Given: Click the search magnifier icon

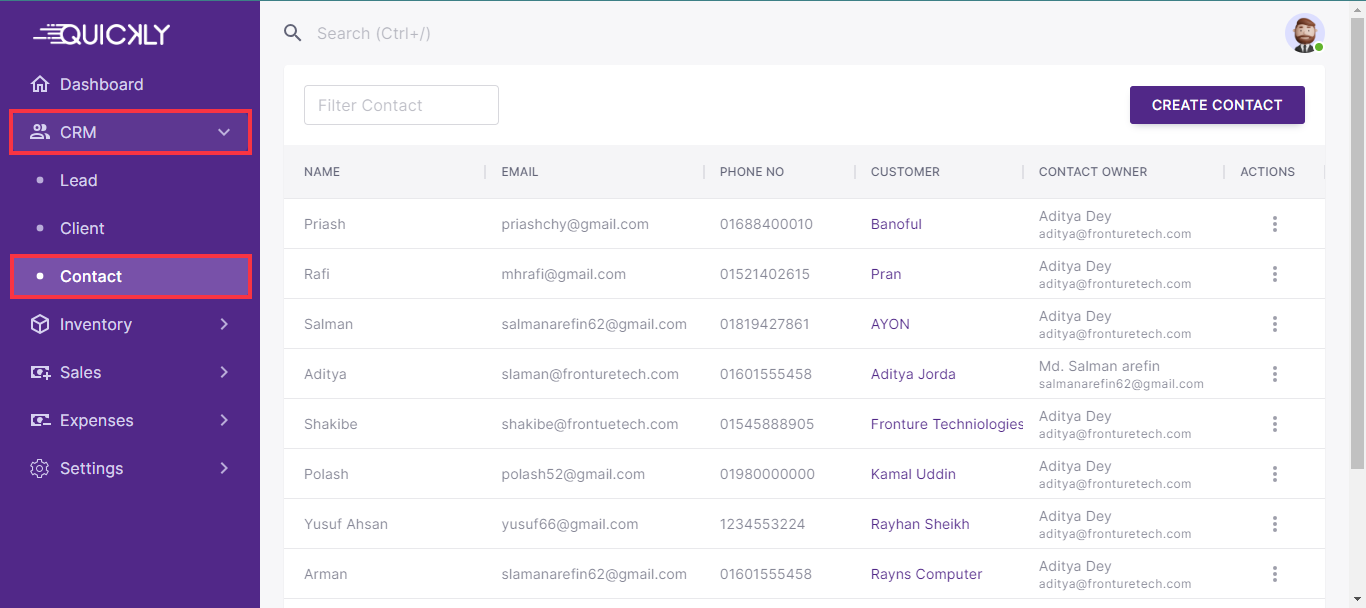Looking at the screenshot, I should click(x=293, y=33).
